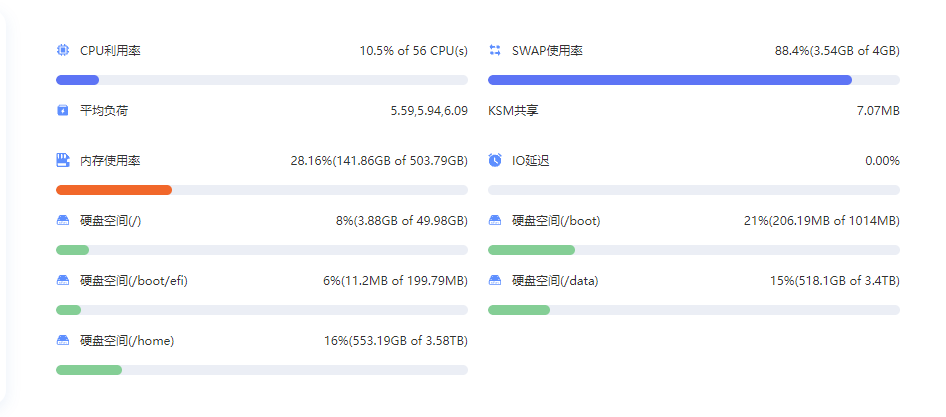Click the CPU利用率 chip icon

63,50
